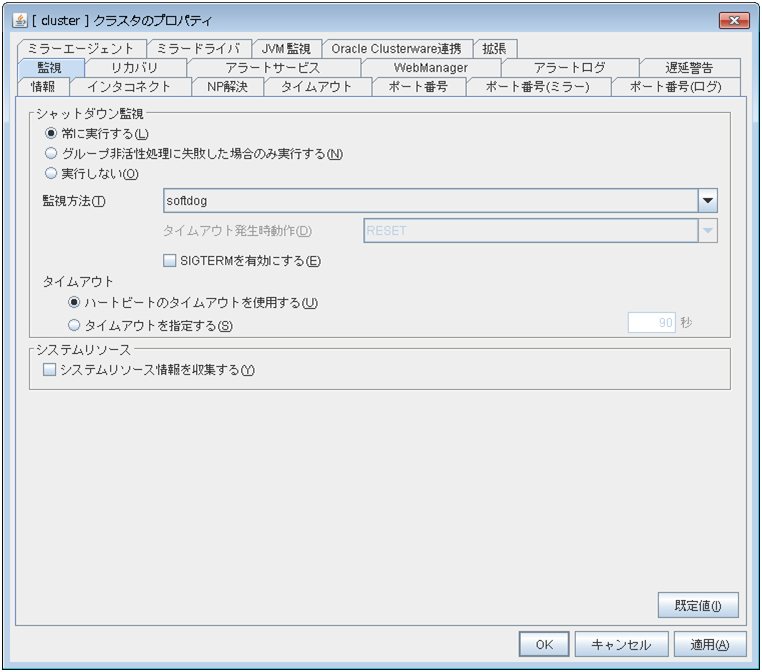Open the 監視方法 softdog dropdown arrow
Viewport: 762px width, 672px height.
point(708,201)
